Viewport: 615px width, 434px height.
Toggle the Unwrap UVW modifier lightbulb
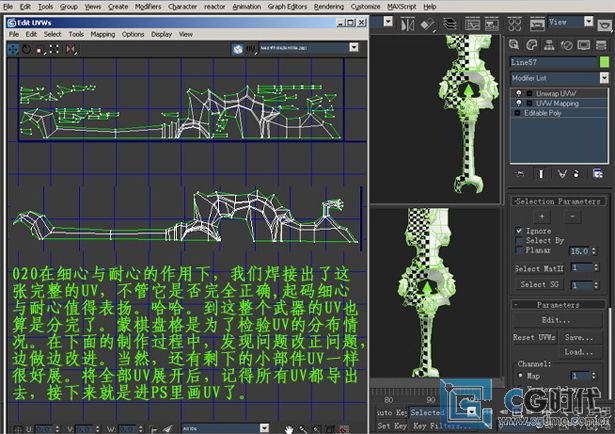[519, 93]
